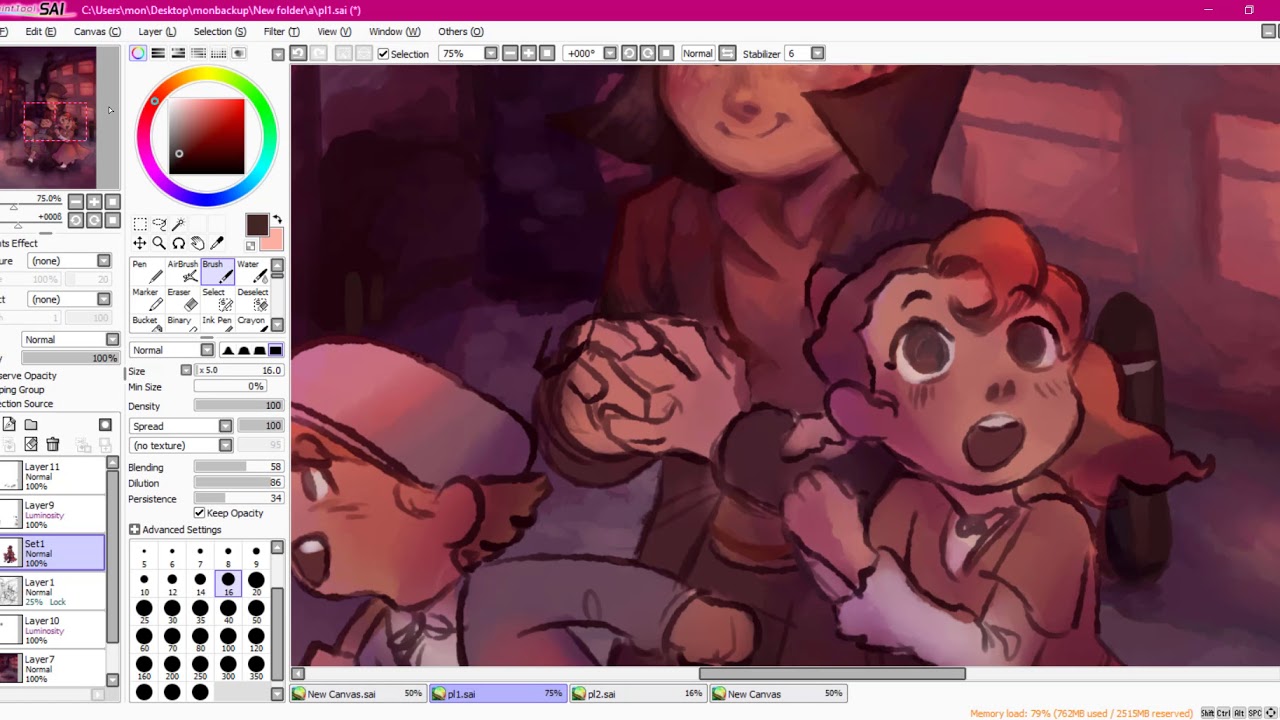Activate the Move layer tool
Screen dimensions: 1280x720
tap(140, 243)
